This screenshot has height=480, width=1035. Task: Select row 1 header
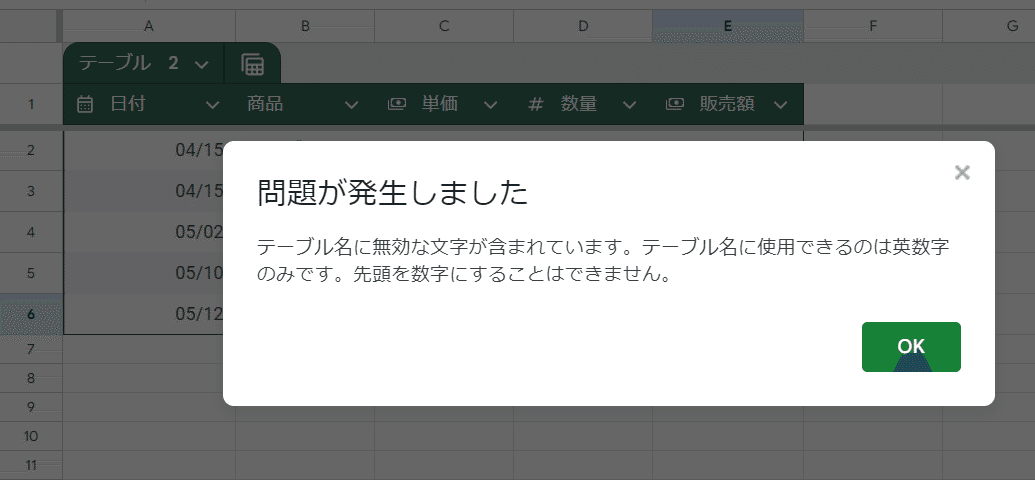(31, 104)
